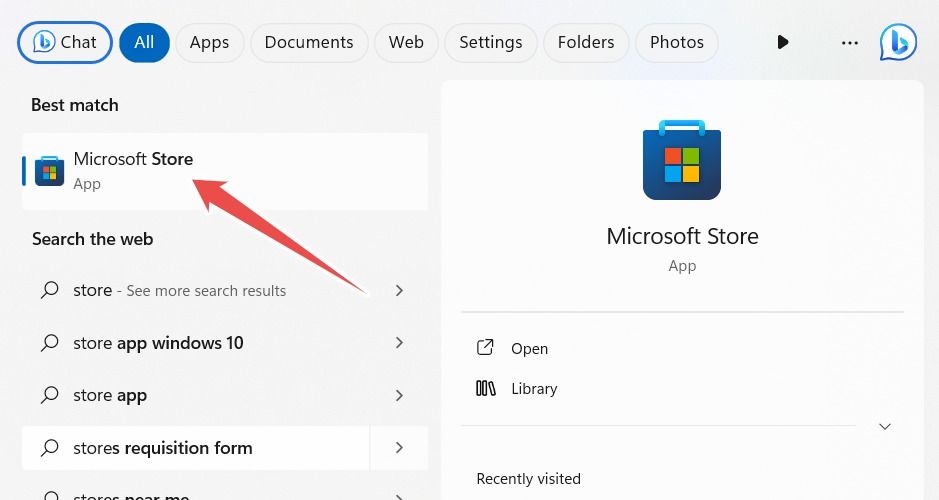Expand the actions list with the chevron
The height and width of the screenshot is (500, 939).
(885, 426)
